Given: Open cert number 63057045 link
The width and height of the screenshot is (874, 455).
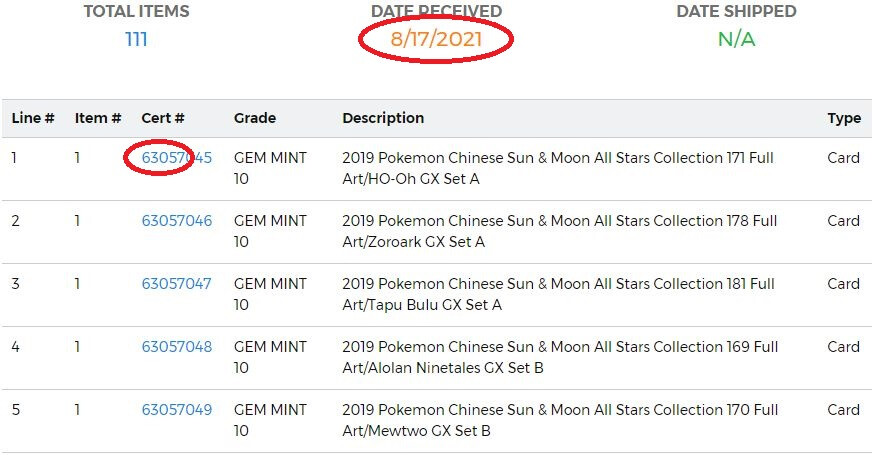Looking at the screenshot, I should 177,158.
